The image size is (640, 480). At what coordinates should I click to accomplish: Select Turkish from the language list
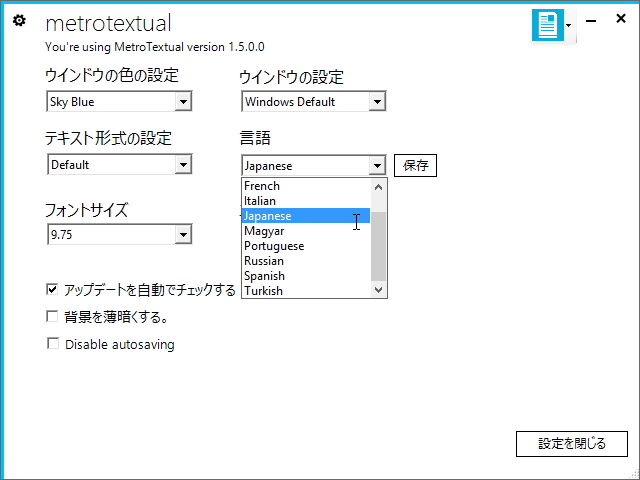306,291
